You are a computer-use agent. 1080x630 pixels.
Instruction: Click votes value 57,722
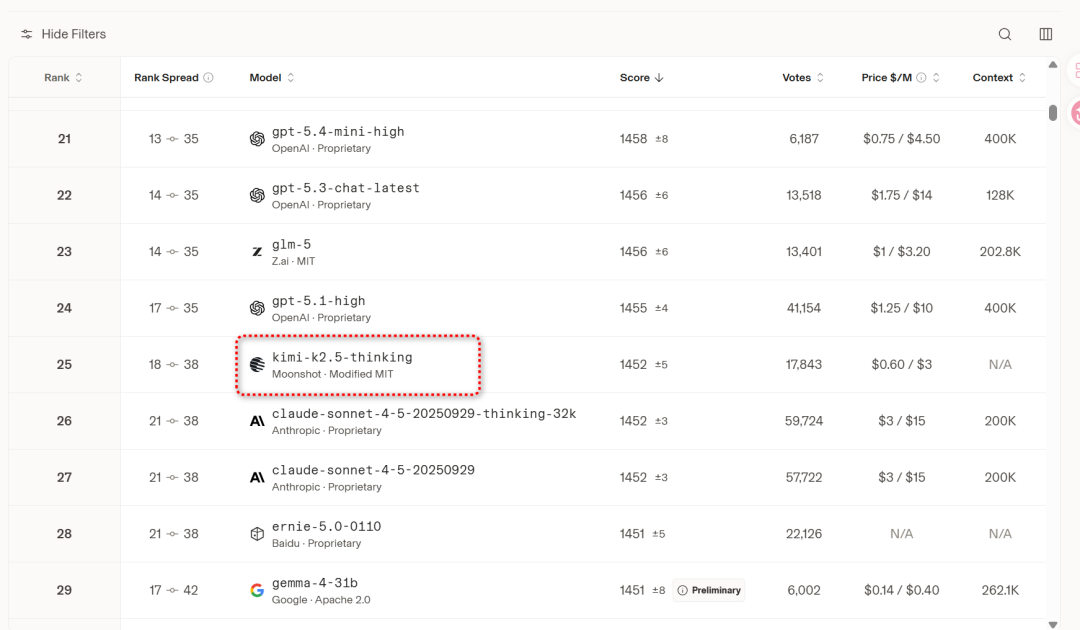(804, 478)
